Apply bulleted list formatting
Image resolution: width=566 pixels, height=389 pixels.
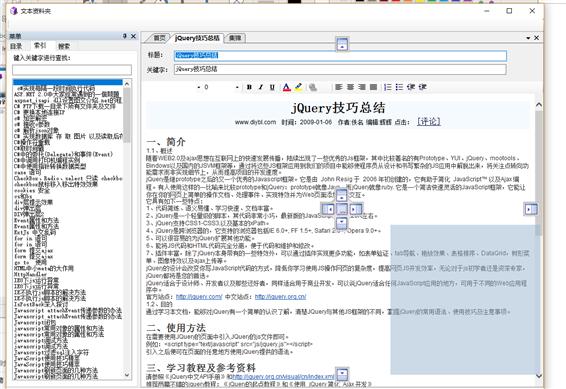coord(399,87)
